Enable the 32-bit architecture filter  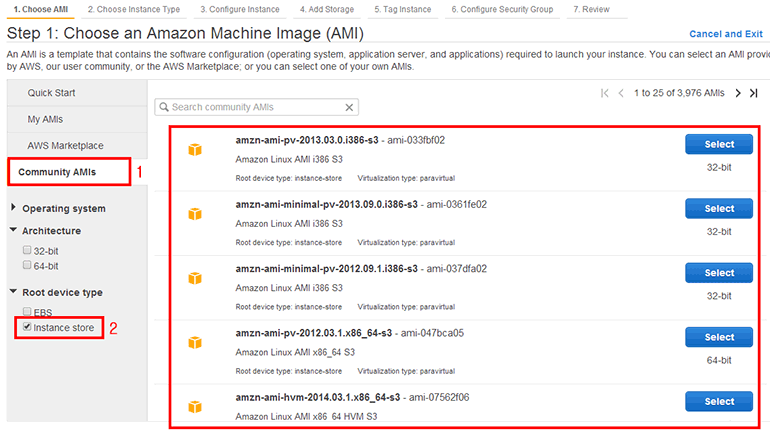tap(27, 251)
